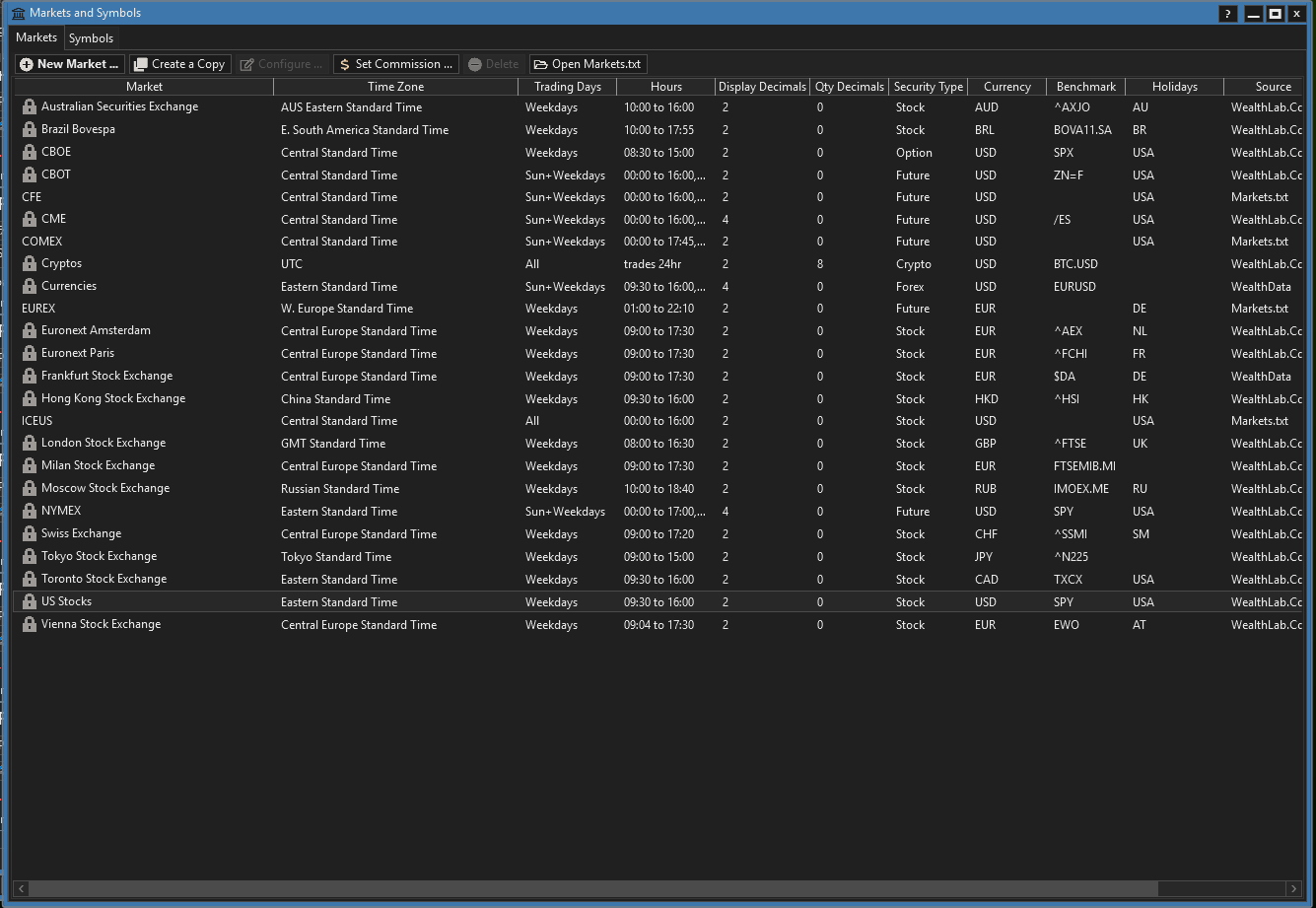Click the help question mark icon

[x=1227, y=14]
